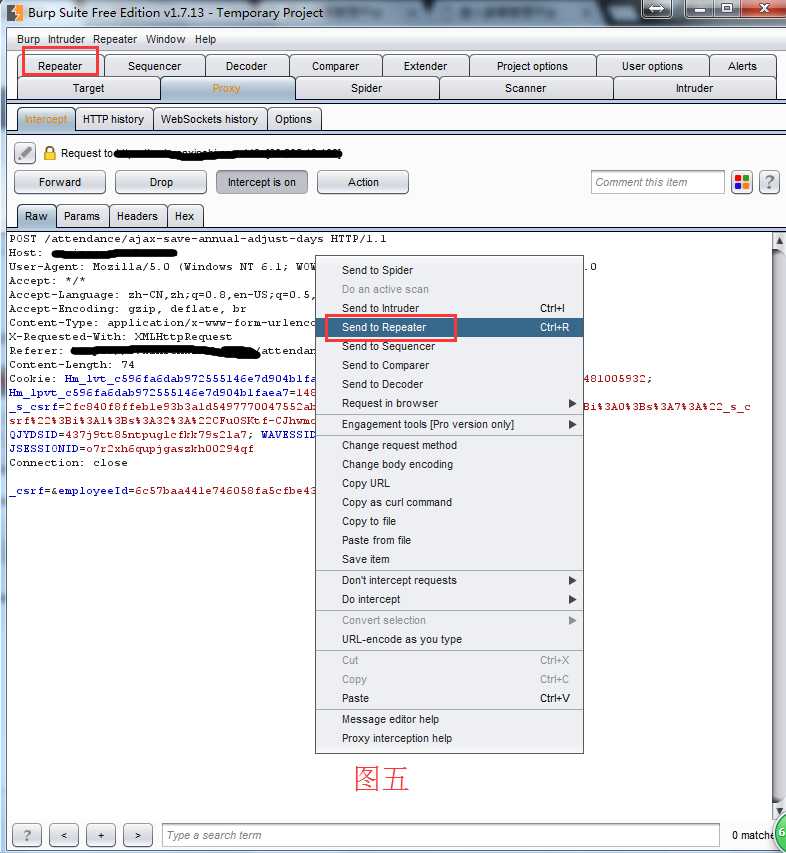Switch to the Spider tab
The width and height of the screenshot is (786, 853).
[367, 88]
